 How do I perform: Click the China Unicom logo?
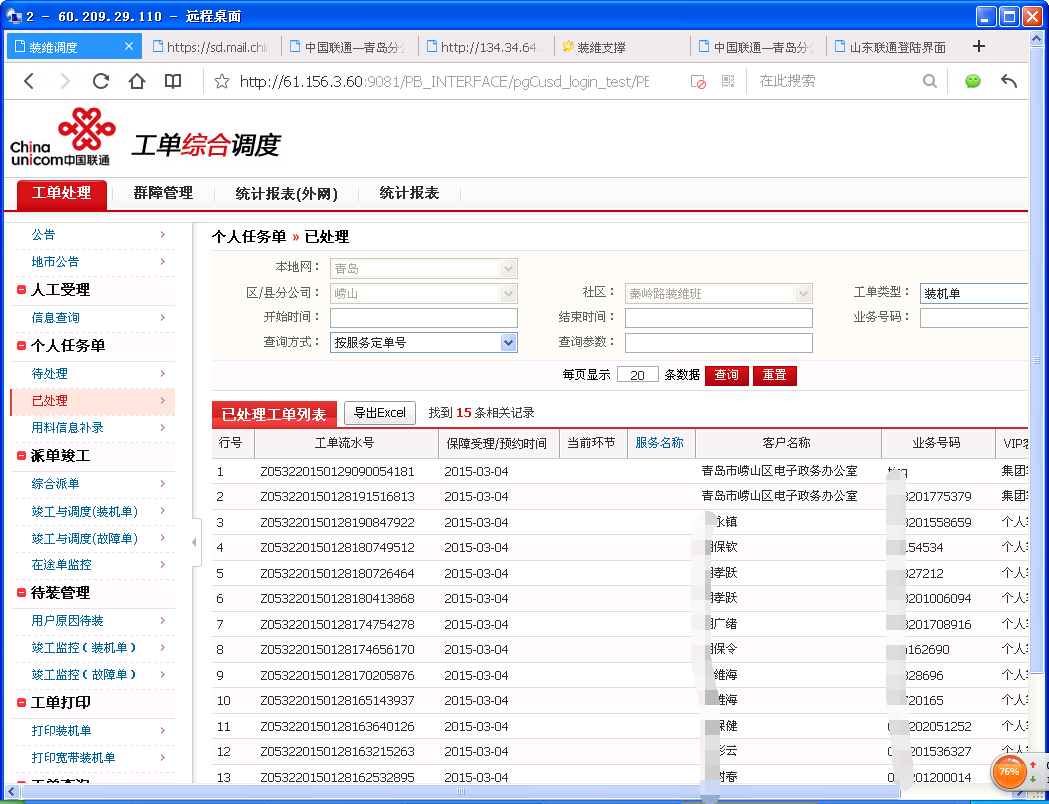(63, 136)
